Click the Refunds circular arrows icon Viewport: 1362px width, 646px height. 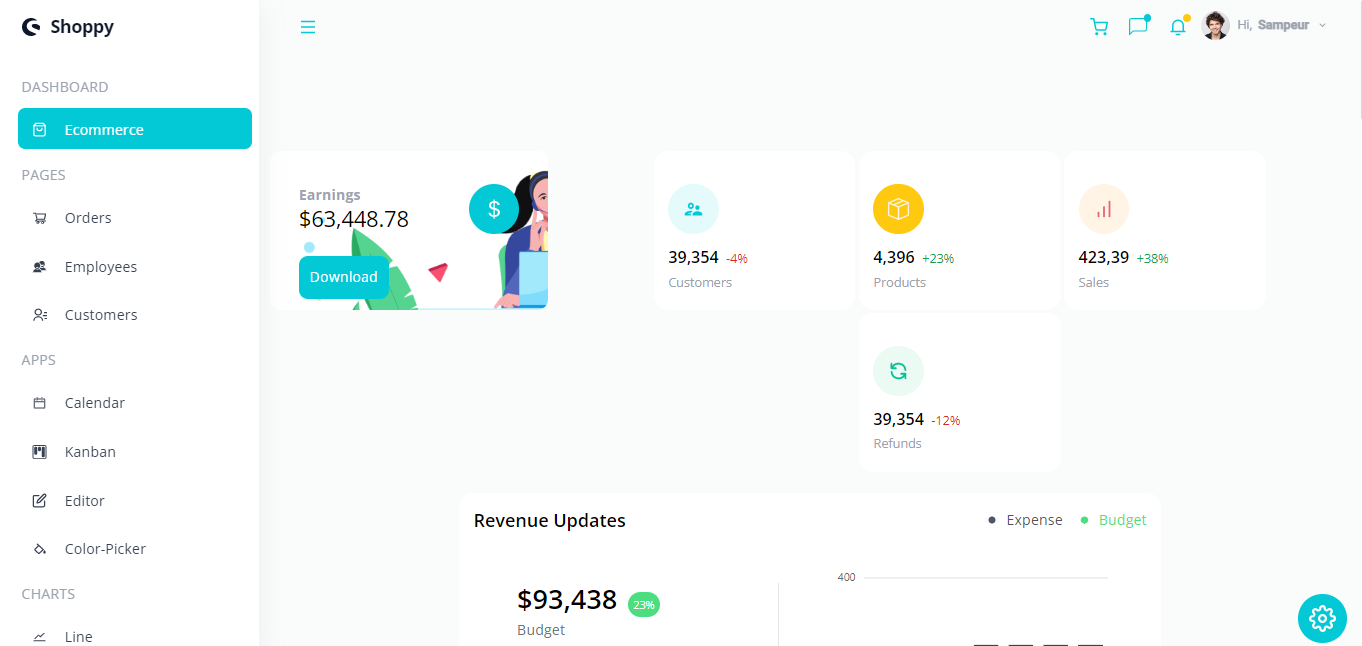click(x=898, y=371)
